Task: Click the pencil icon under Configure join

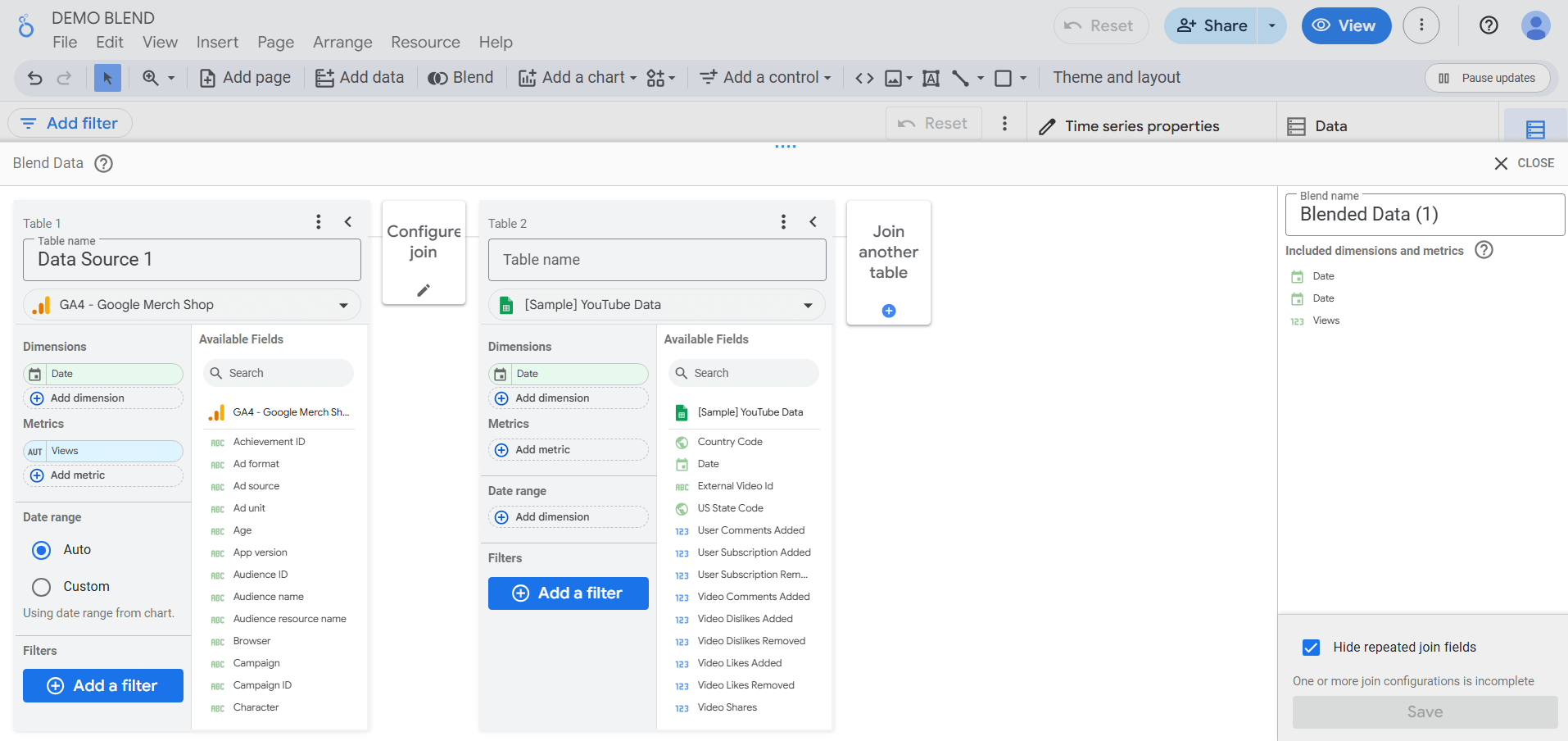Action: (x=424, y=290)
